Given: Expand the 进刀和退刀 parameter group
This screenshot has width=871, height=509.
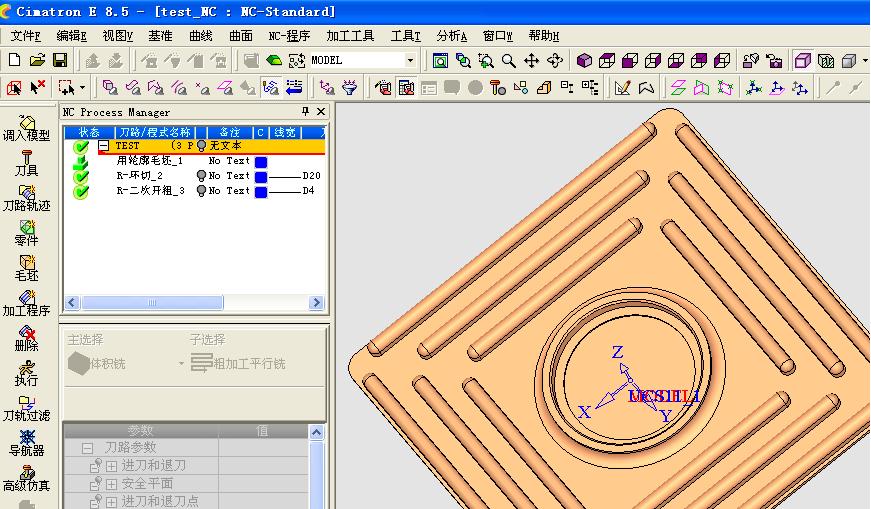Looking at the screenshot, I should tap(111, 466).
